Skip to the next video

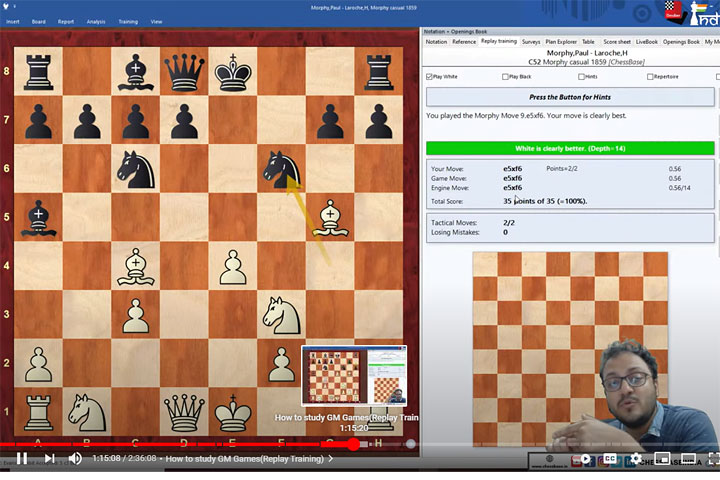click(x=49, y=458)
